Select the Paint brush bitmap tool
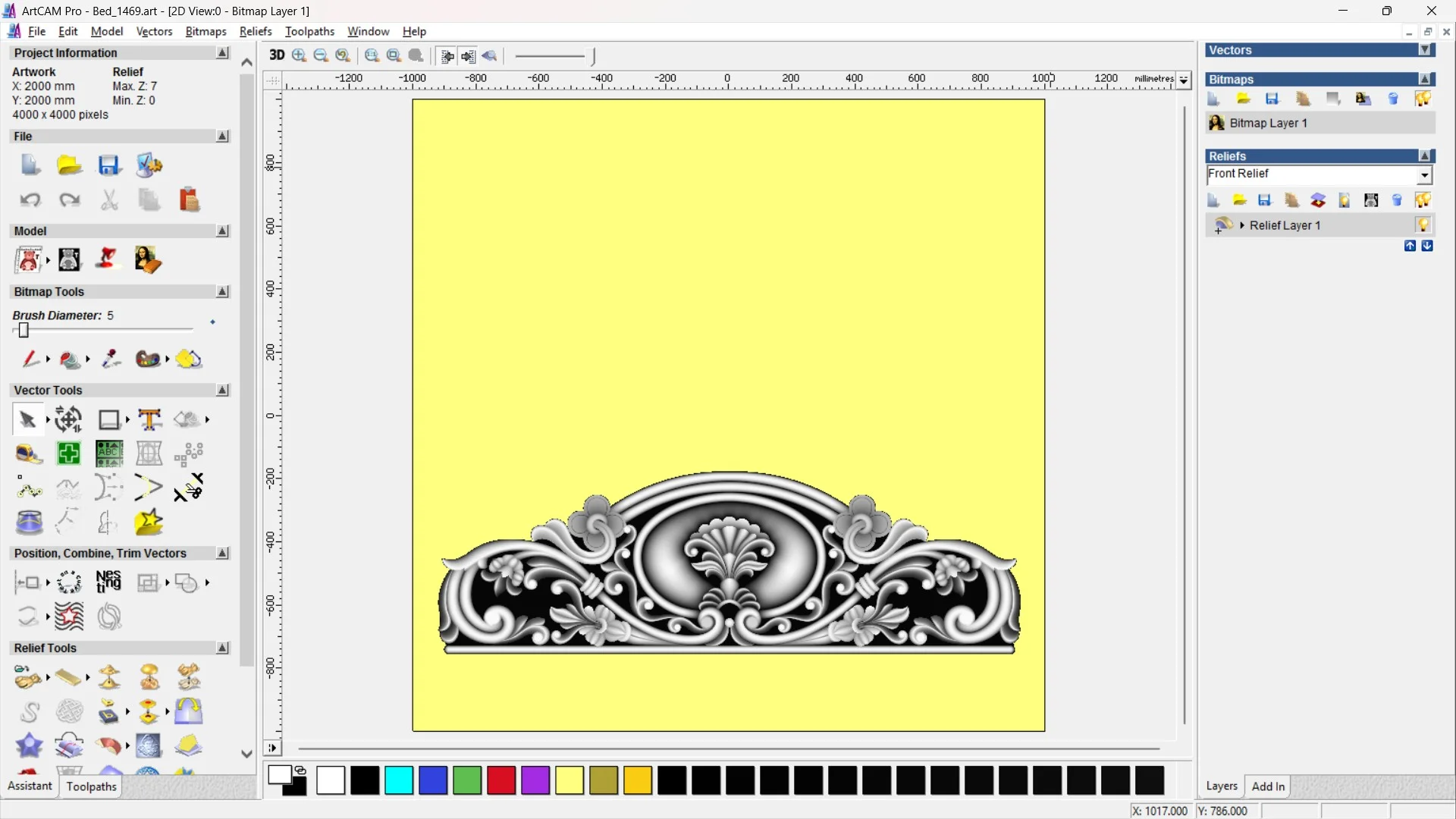Screen dimensions: 1456x819 [x=30, y=359]
